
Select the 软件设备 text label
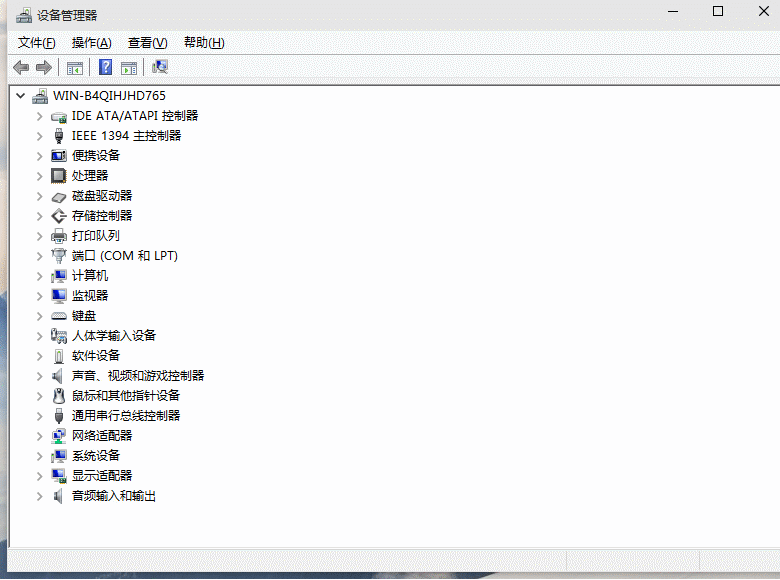coord(96,356)
